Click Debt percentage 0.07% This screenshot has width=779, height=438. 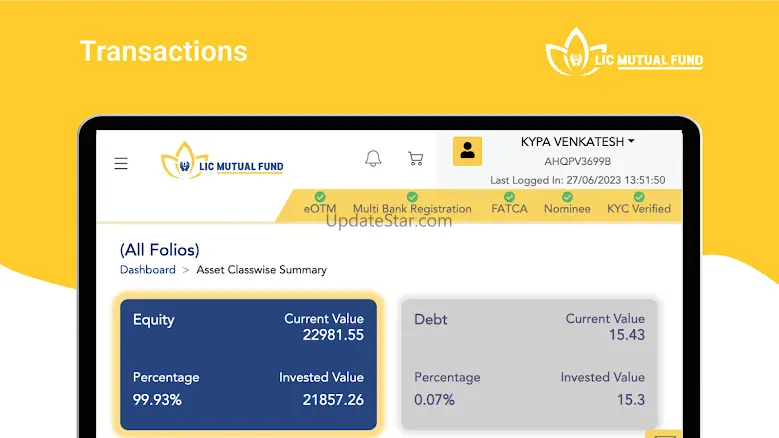pyautogui.click(x=434, y=400)
